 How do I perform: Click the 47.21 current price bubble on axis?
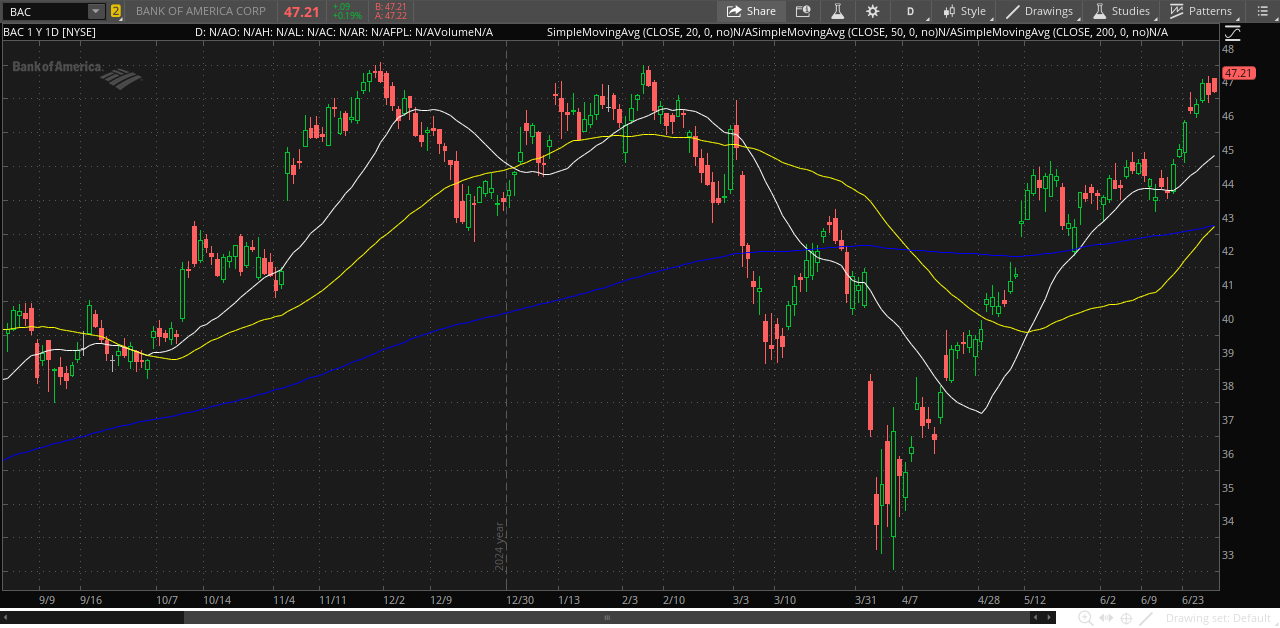point(1238,73)
